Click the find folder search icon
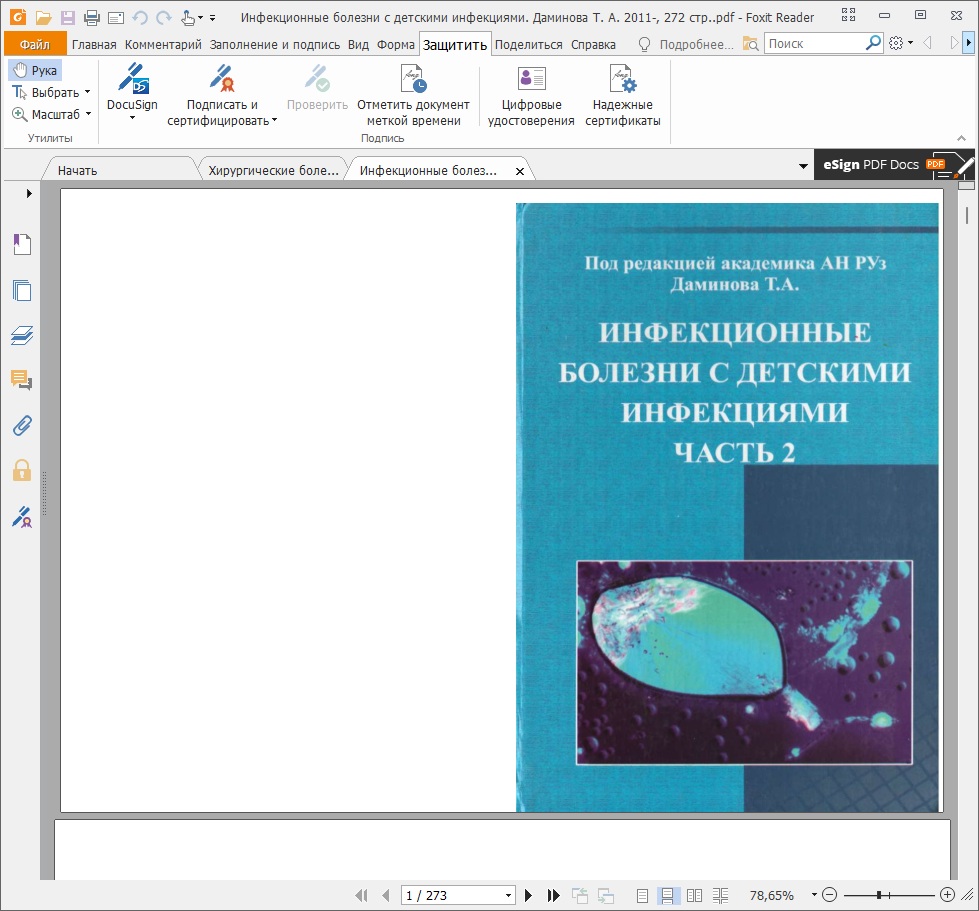This screenshot has height=911, width=979. [x=750, y=44]
